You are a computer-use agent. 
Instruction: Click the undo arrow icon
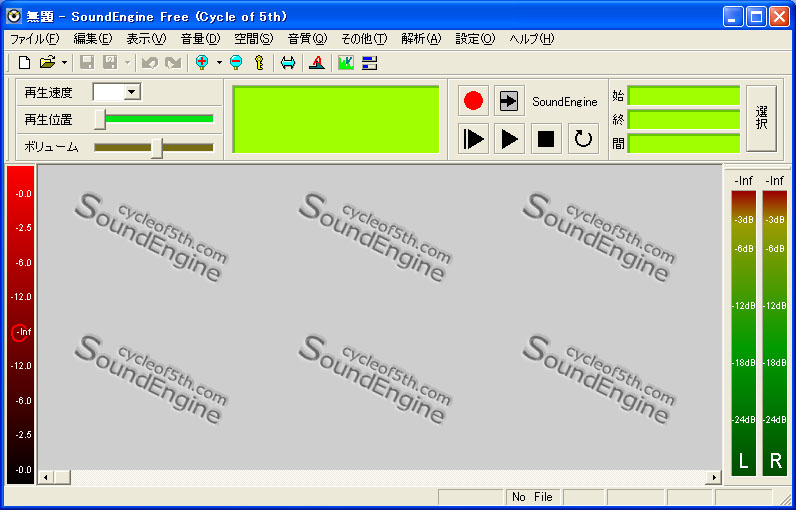[150, 63]
